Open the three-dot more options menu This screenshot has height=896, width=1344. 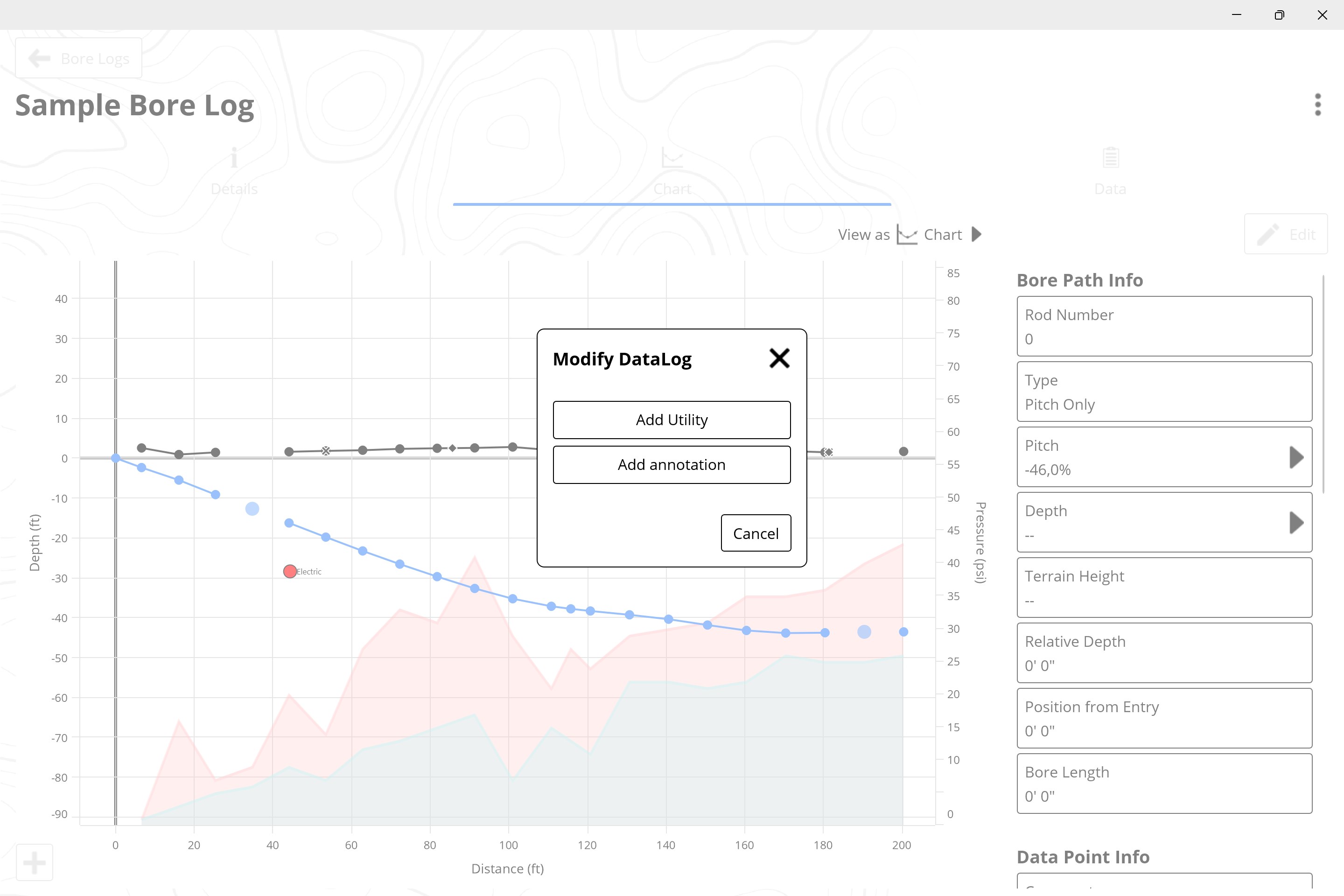coord(1318,105)
